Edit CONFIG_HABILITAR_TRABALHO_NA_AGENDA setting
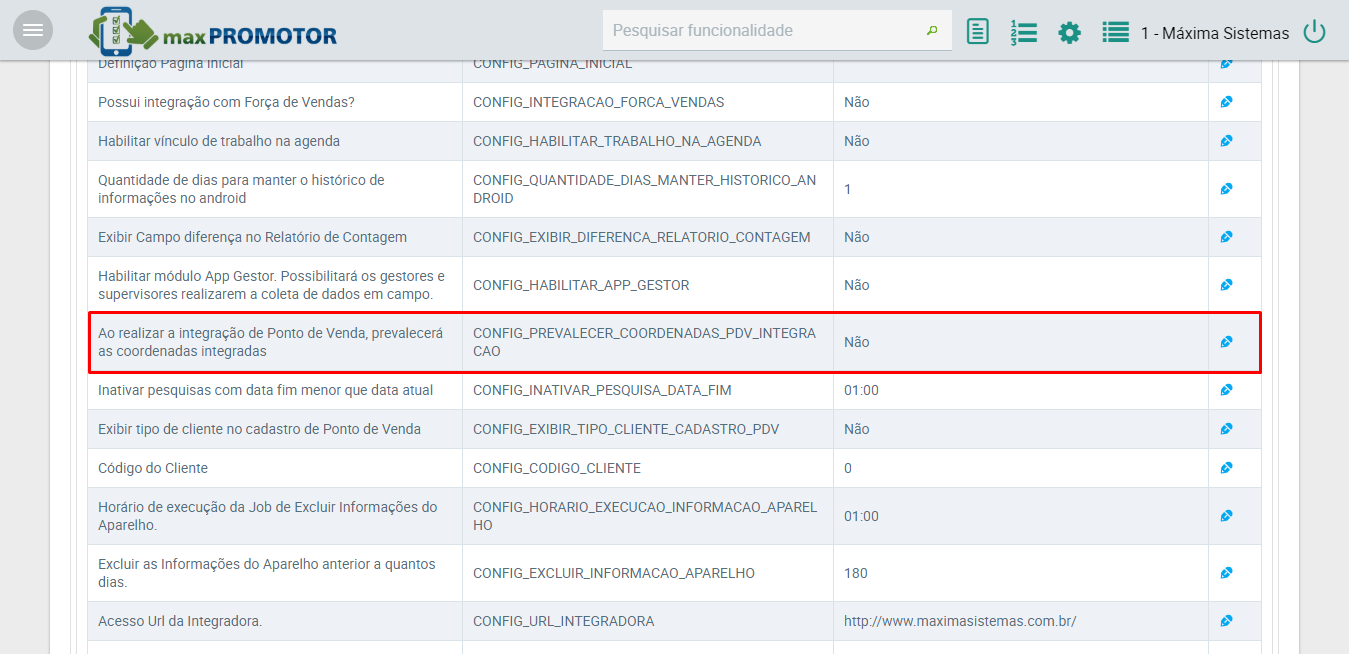1349x654 pixels. coord(1226,141)
